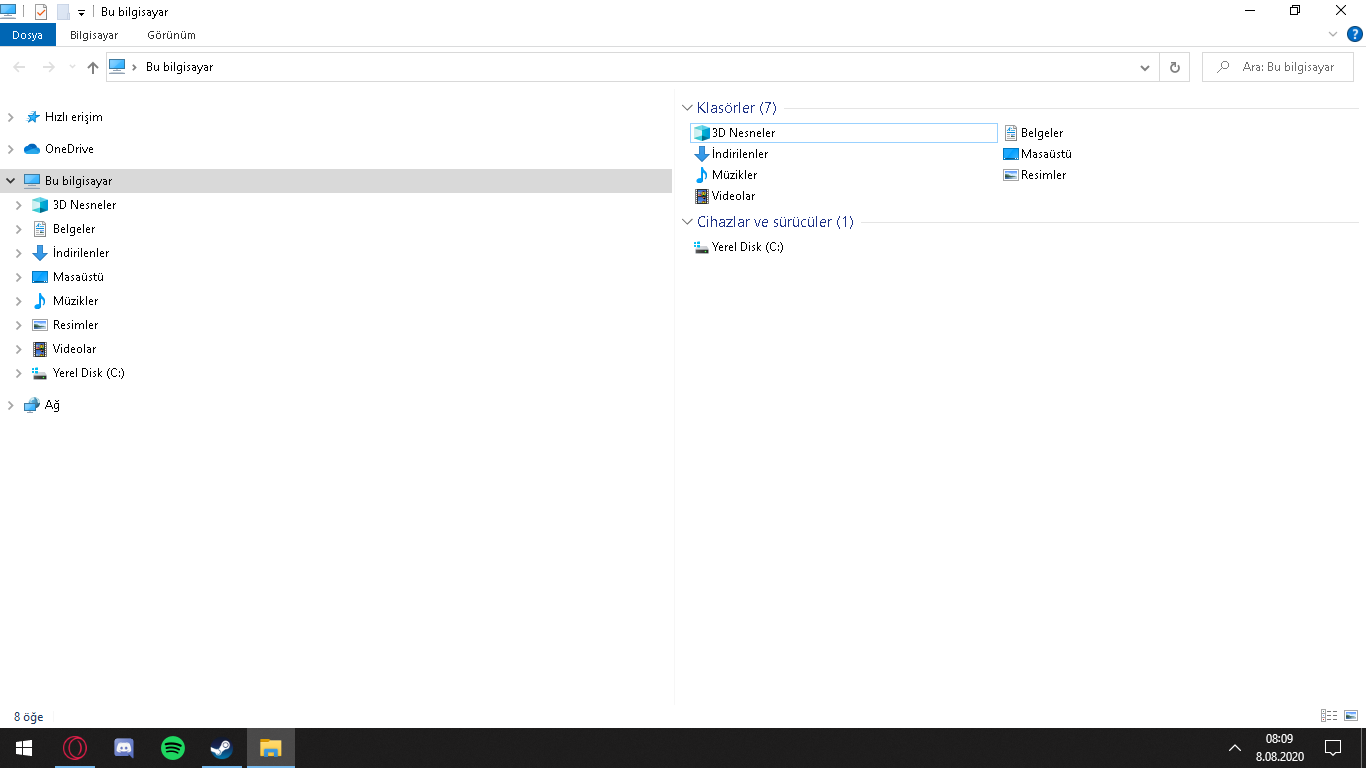Open Steam from the taskbar

tap(222, 748)
